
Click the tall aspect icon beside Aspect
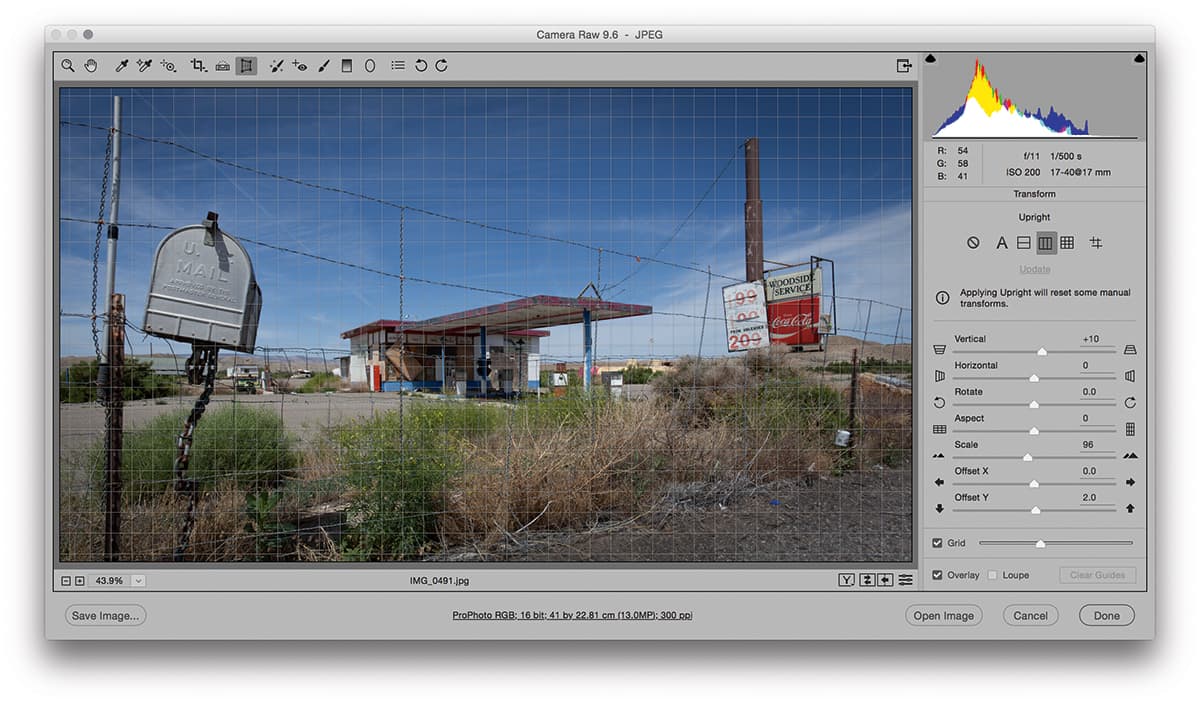1130,429
